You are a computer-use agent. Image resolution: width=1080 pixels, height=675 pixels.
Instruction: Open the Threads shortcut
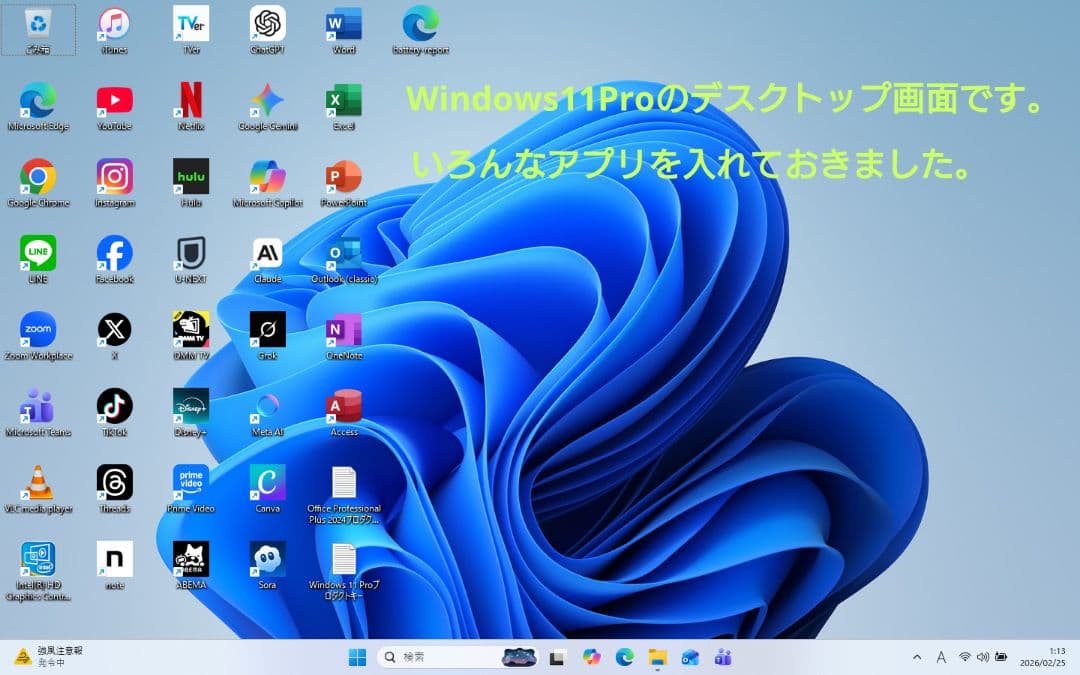coord(114,488)
